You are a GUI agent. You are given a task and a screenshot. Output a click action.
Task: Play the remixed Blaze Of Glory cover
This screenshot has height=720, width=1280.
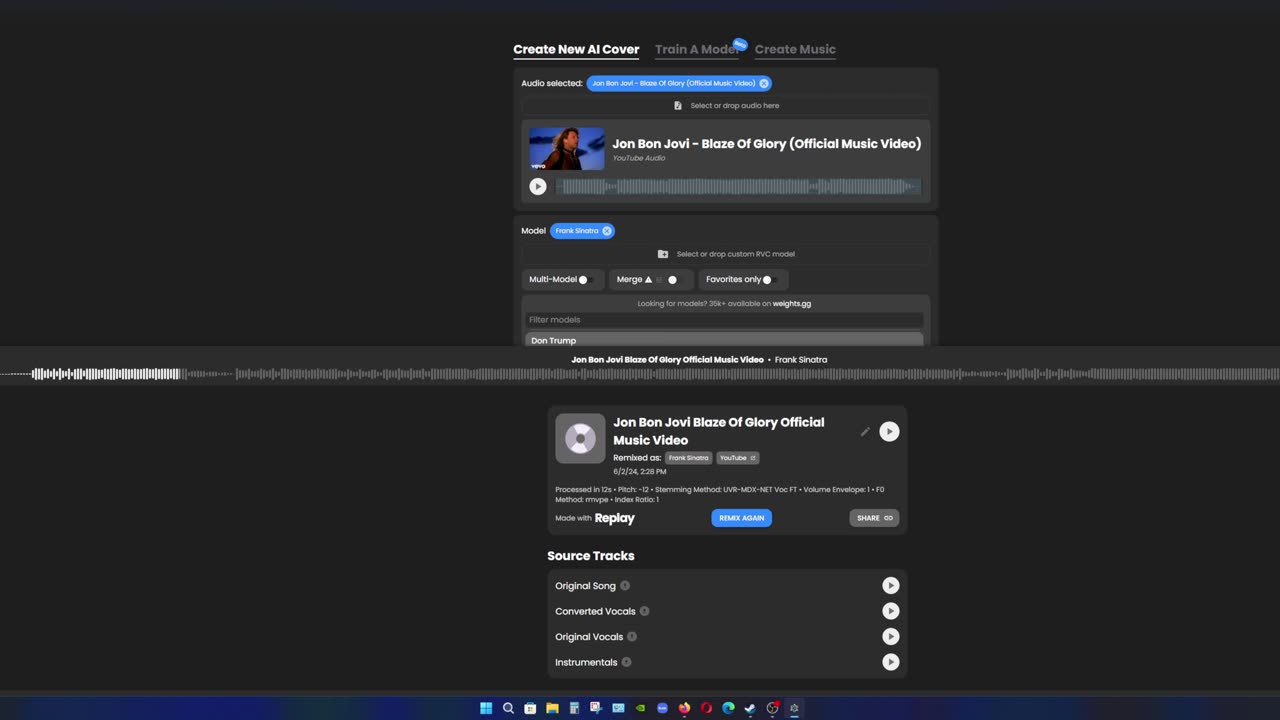pyautogui.click(x=889, y=432)
